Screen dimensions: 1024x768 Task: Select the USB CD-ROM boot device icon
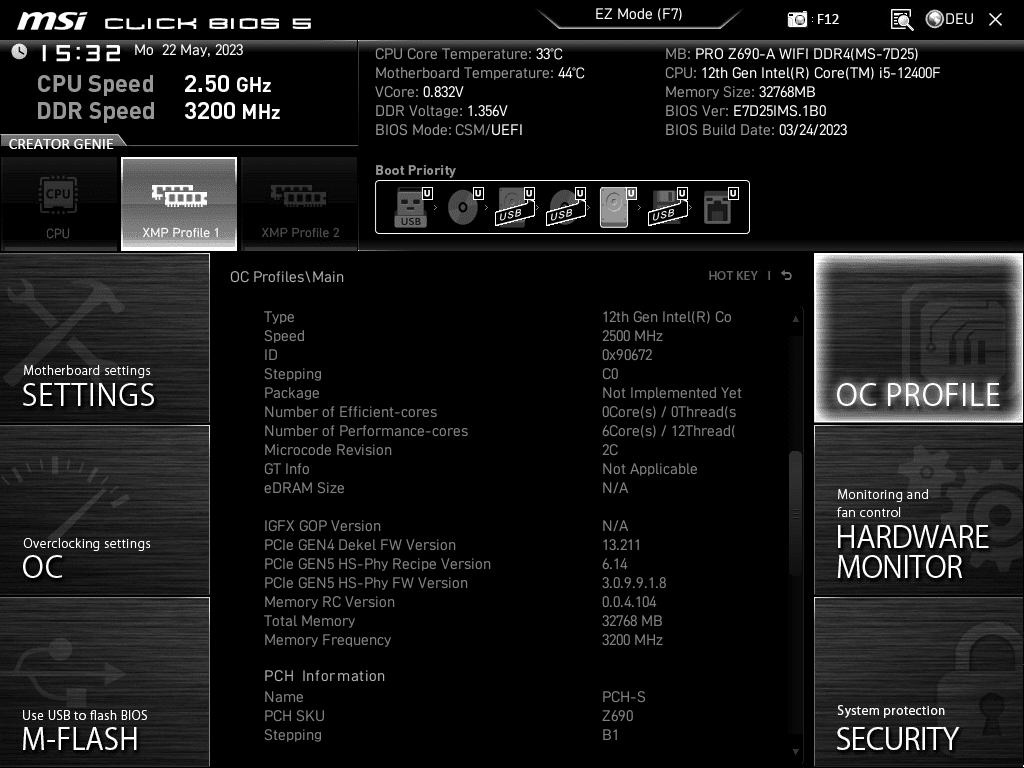point(566,207)
